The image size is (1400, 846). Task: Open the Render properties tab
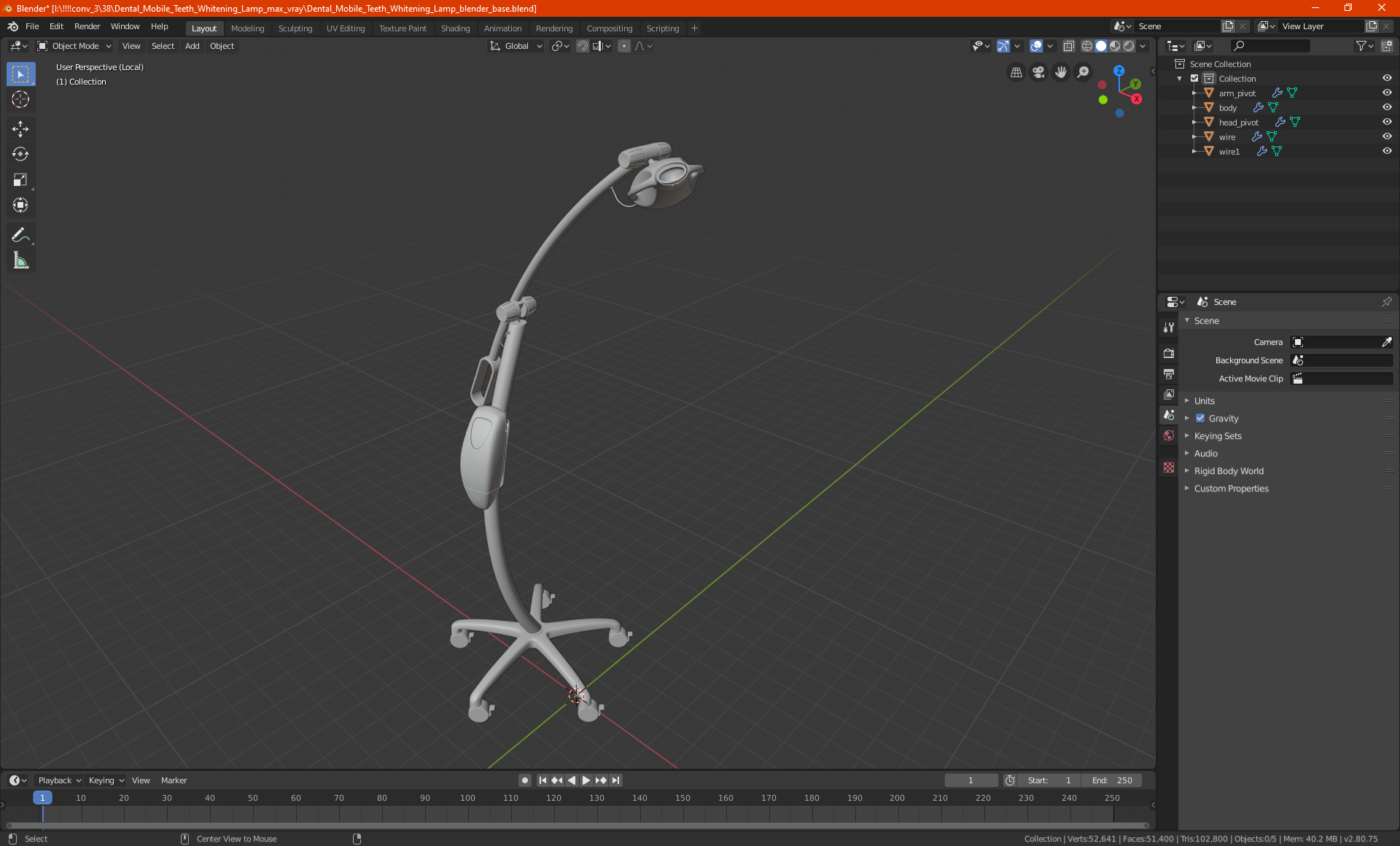click(1169, 354)
